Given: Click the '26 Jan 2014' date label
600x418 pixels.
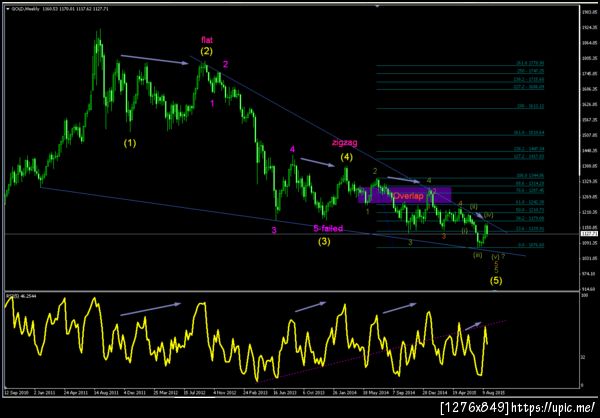Looking at the screenshot, I should tap(343, 393).
